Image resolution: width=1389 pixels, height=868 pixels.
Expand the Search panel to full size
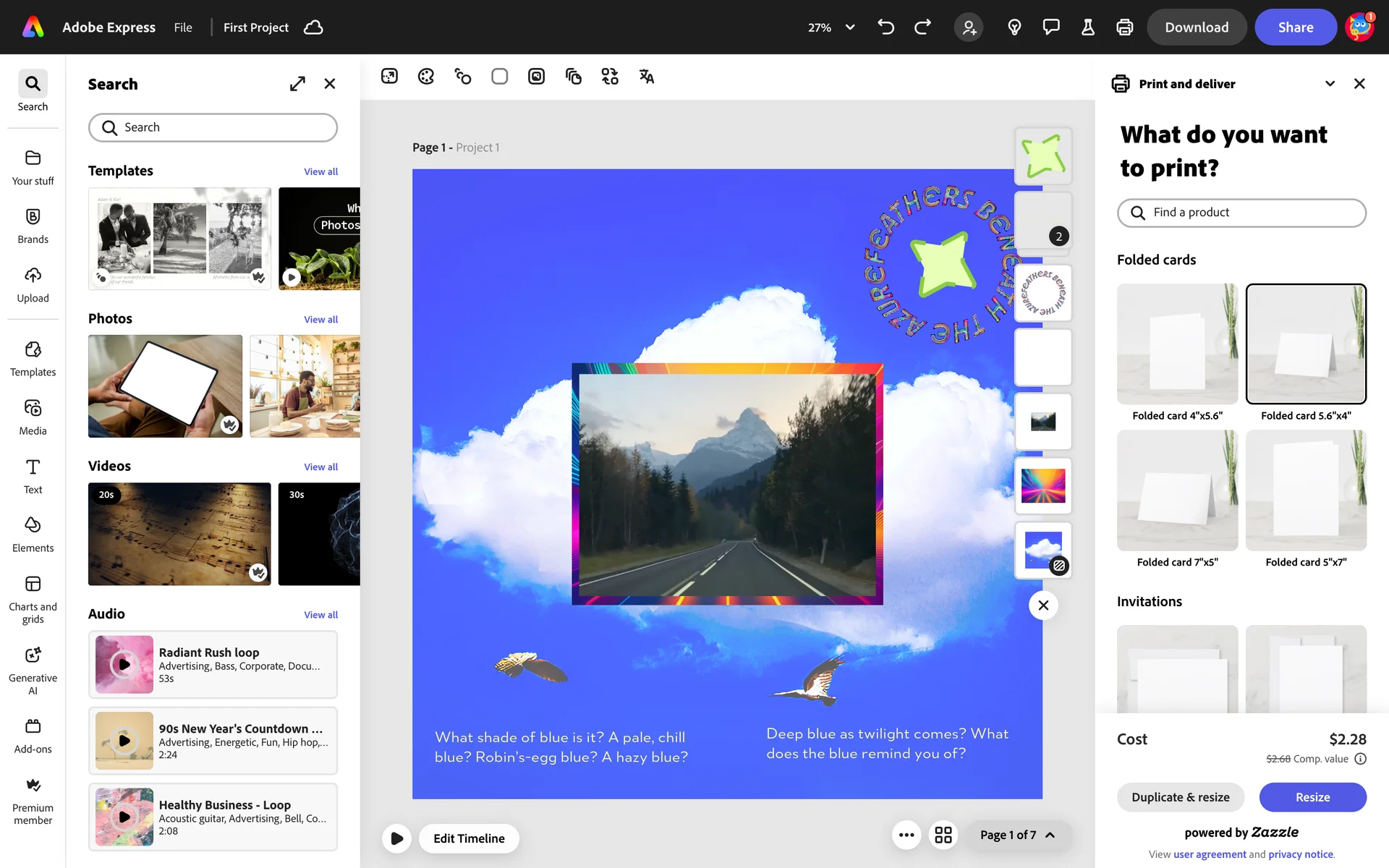pos(297,84)
